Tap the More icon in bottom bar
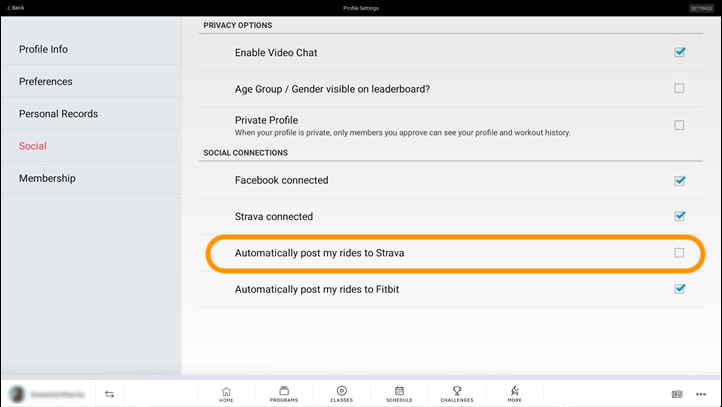The height and width of the screenshot is (407, 722). 514,393
